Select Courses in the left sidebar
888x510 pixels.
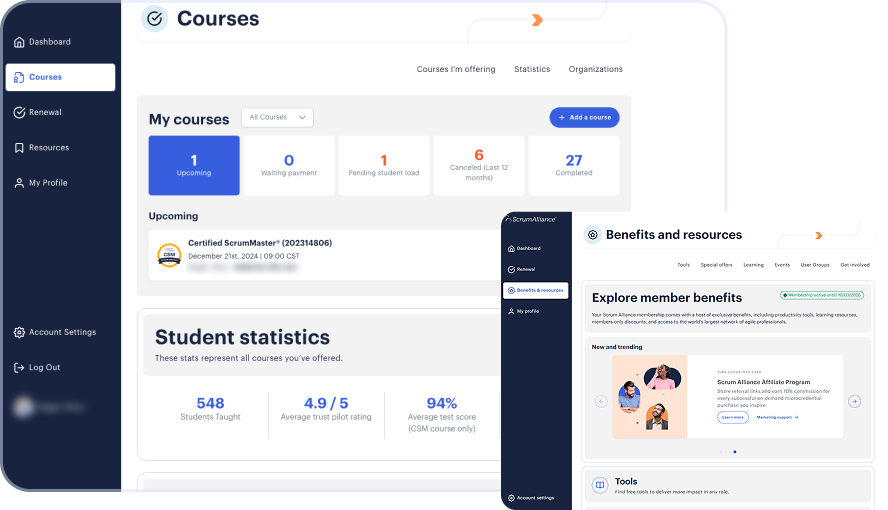(60, 77)
